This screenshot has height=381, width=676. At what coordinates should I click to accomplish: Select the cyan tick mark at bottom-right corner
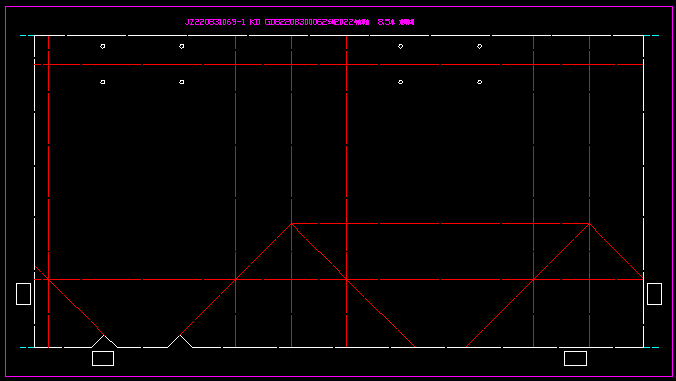[x=651, y=347]
